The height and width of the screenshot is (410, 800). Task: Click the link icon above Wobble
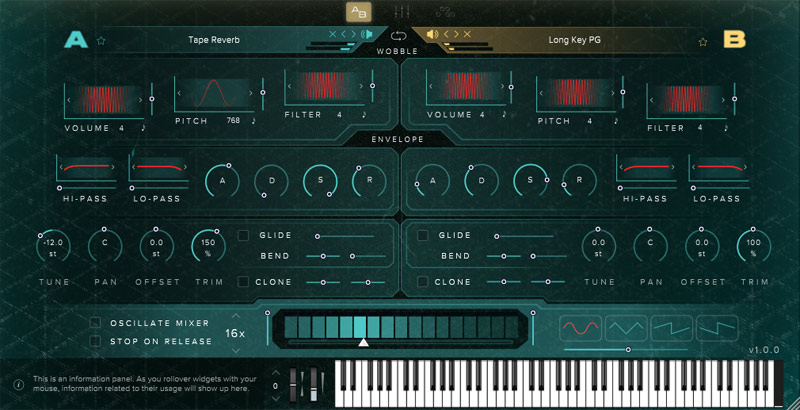point(399,35)
